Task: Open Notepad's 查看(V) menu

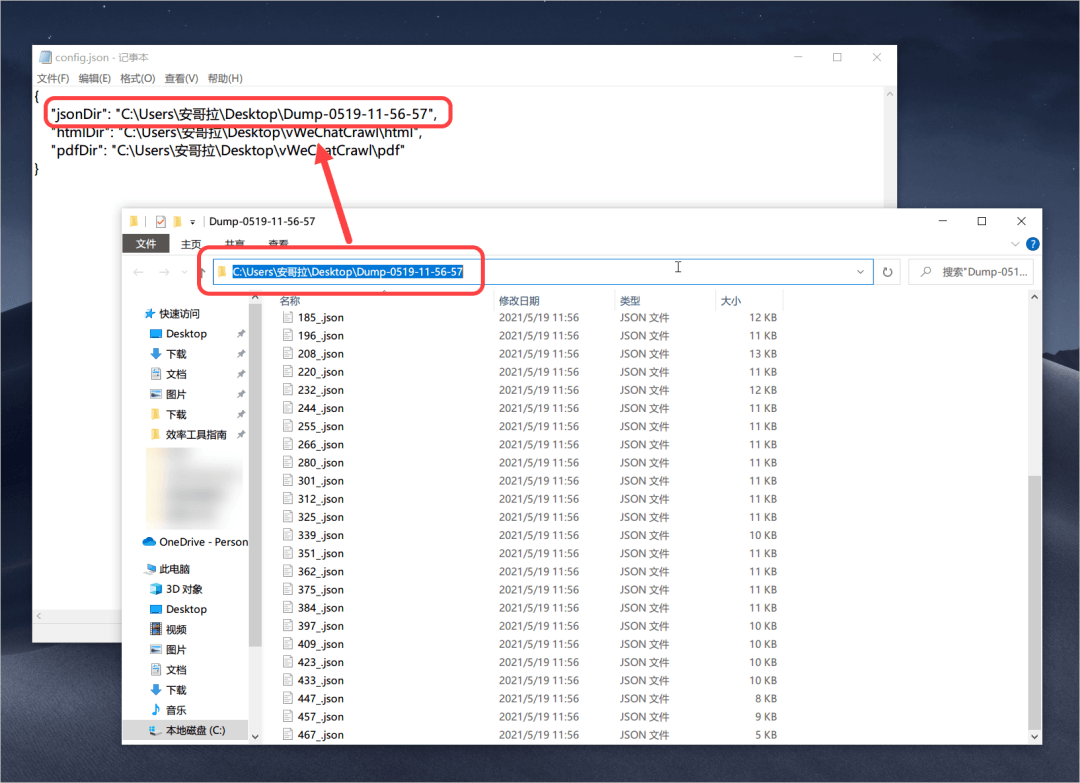Action: 181,79
